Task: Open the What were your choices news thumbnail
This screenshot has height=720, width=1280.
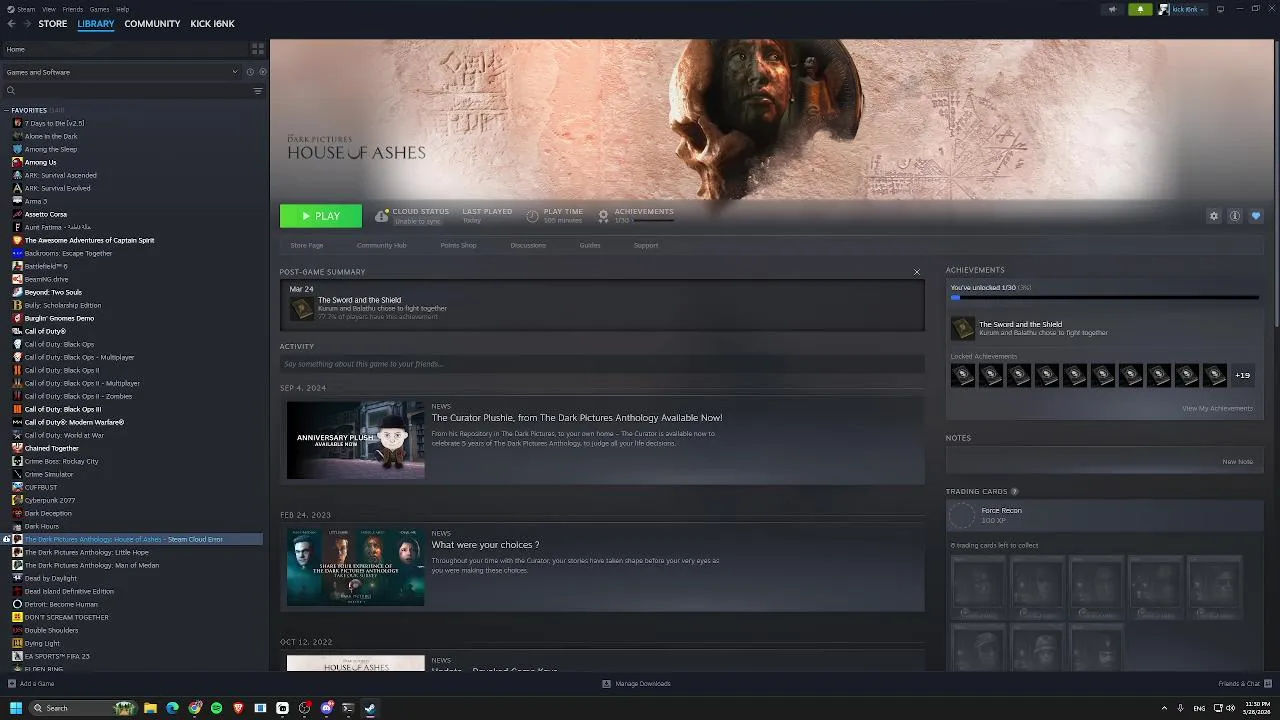Action: [355, 567]
